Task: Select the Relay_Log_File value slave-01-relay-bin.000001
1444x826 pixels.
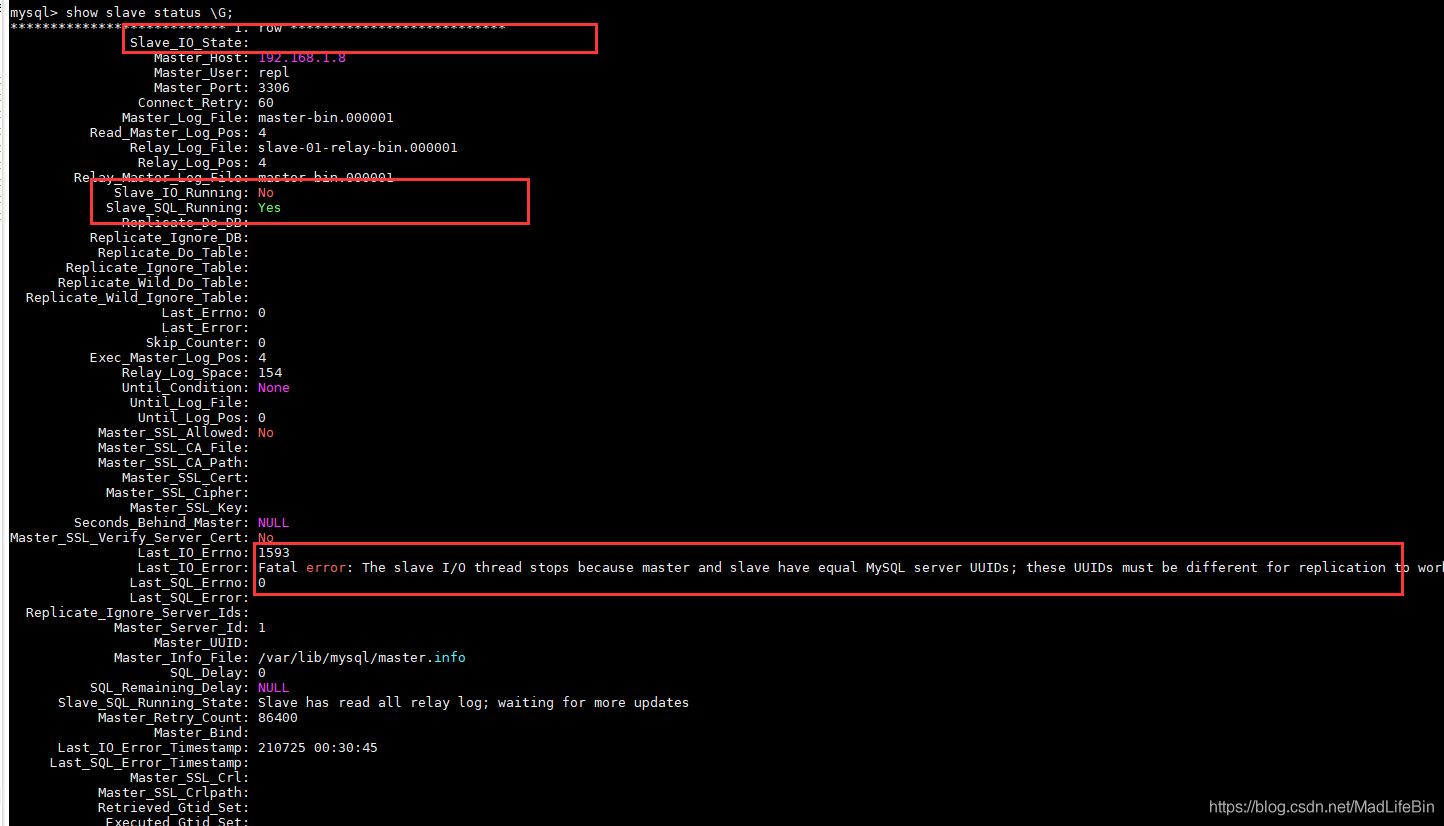Action: (x=357, y=148)
